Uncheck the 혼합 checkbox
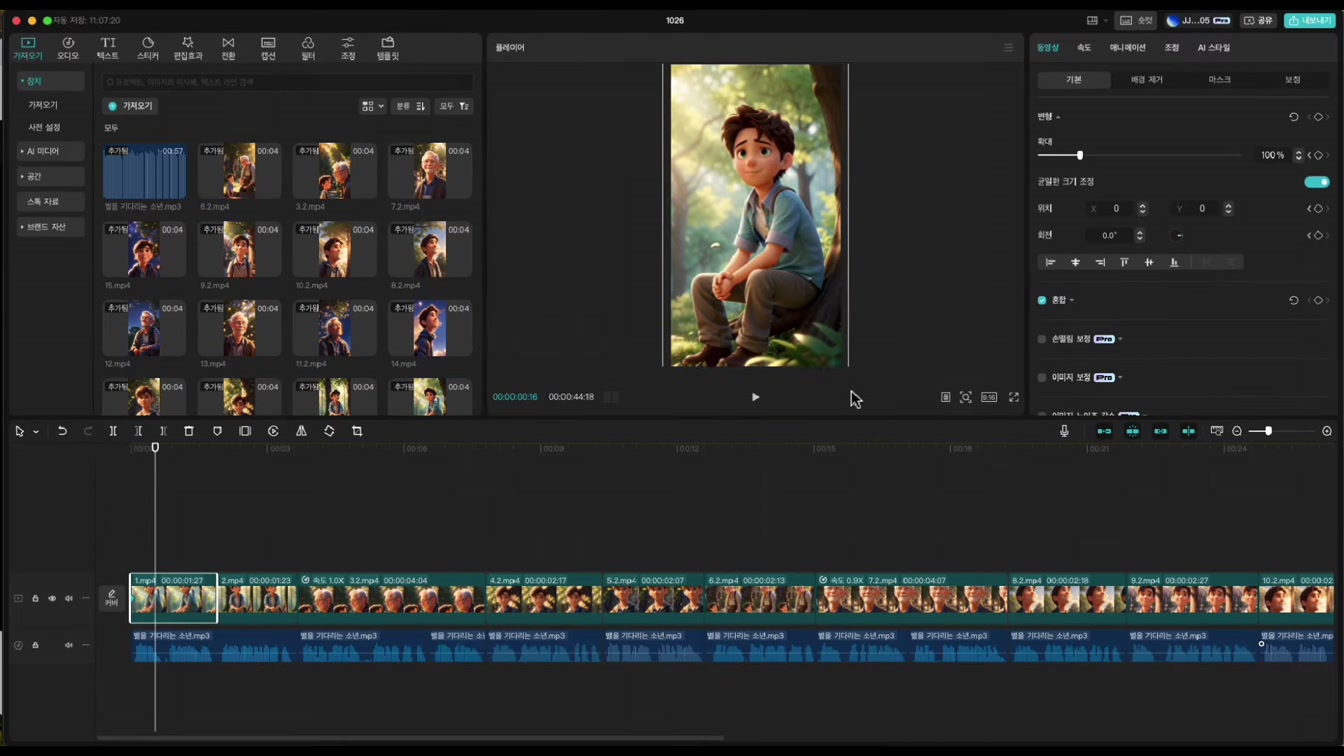1344x756 pixels. (1042, 300)
